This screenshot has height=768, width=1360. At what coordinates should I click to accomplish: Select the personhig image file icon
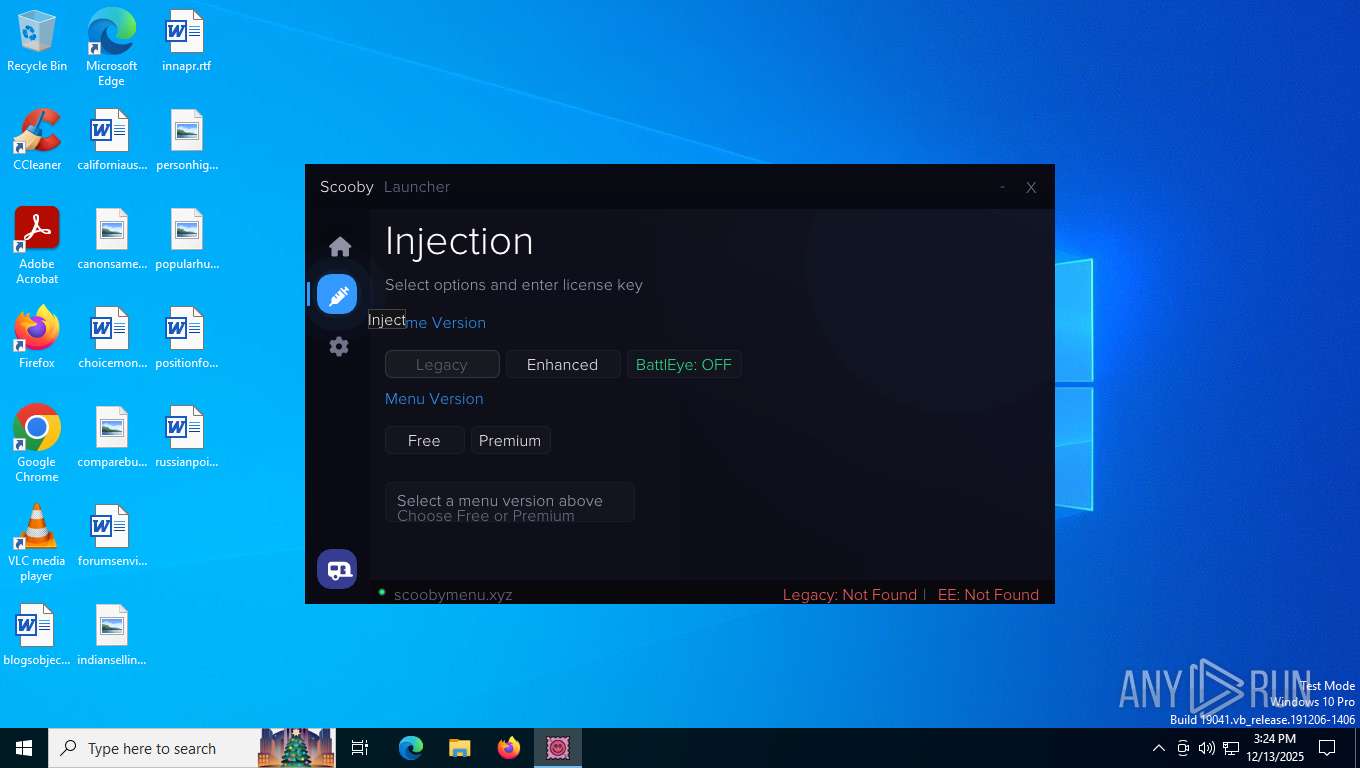point(186,140)
